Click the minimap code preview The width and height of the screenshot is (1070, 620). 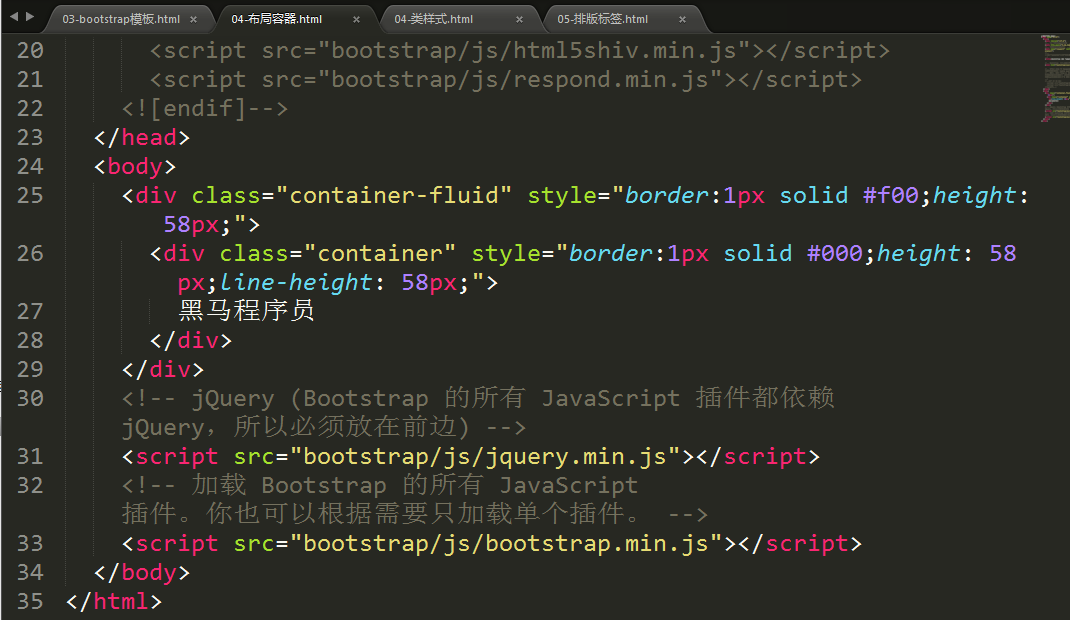(x=1054, y=78)
